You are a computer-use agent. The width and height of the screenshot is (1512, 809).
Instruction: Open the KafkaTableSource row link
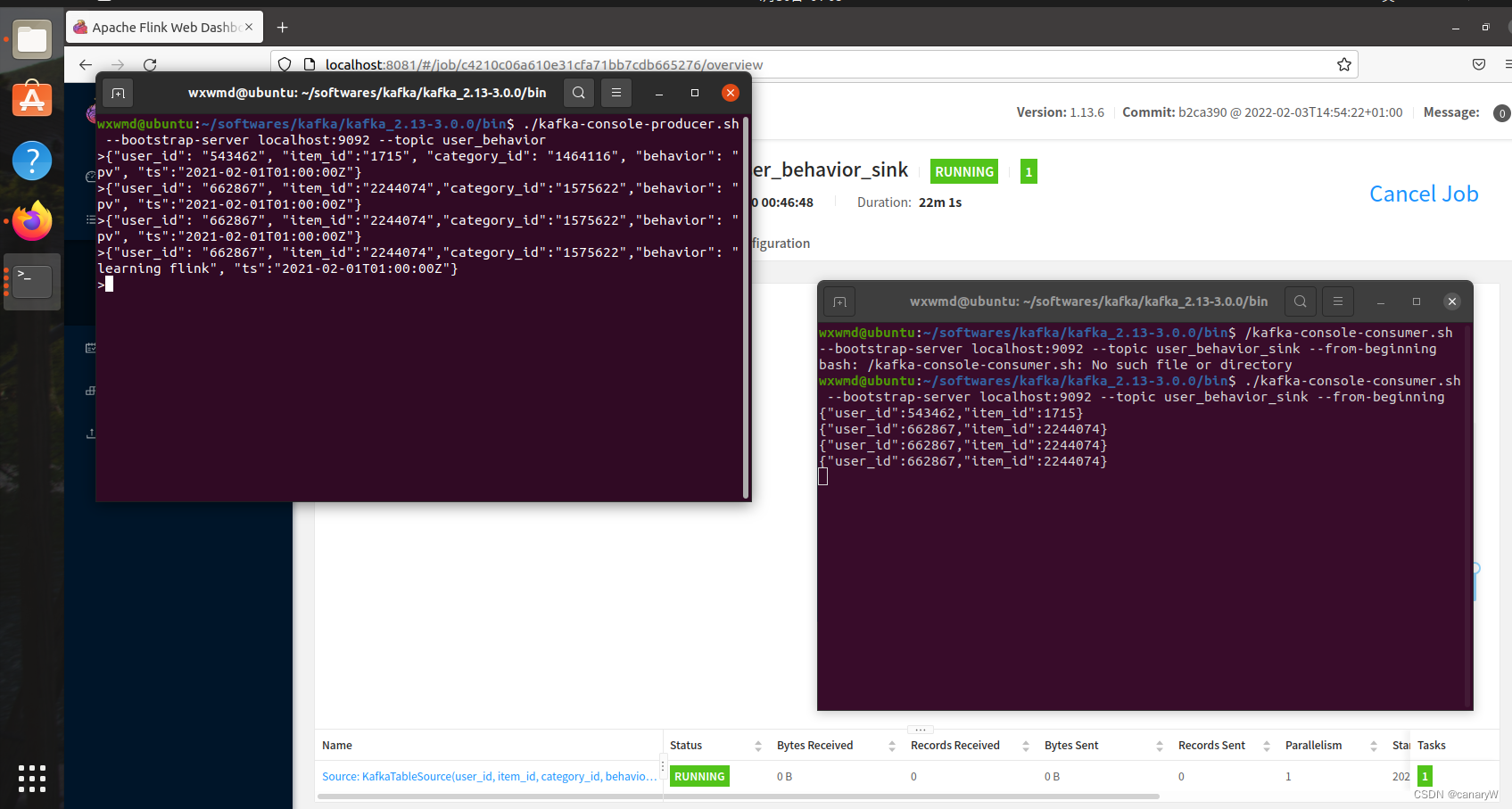coord(489,776)
